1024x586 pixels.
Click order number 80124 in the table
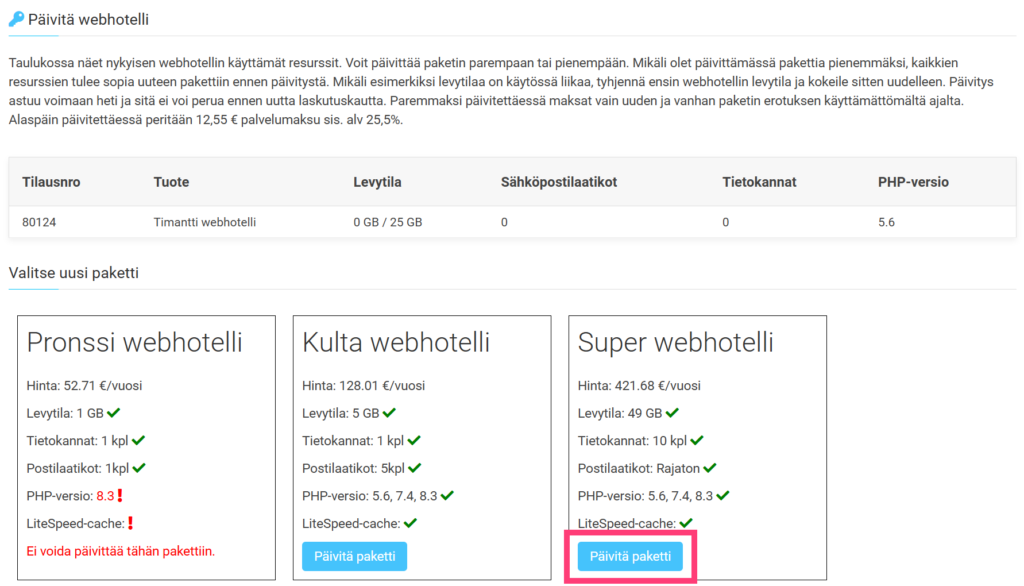tap(39, 222)
